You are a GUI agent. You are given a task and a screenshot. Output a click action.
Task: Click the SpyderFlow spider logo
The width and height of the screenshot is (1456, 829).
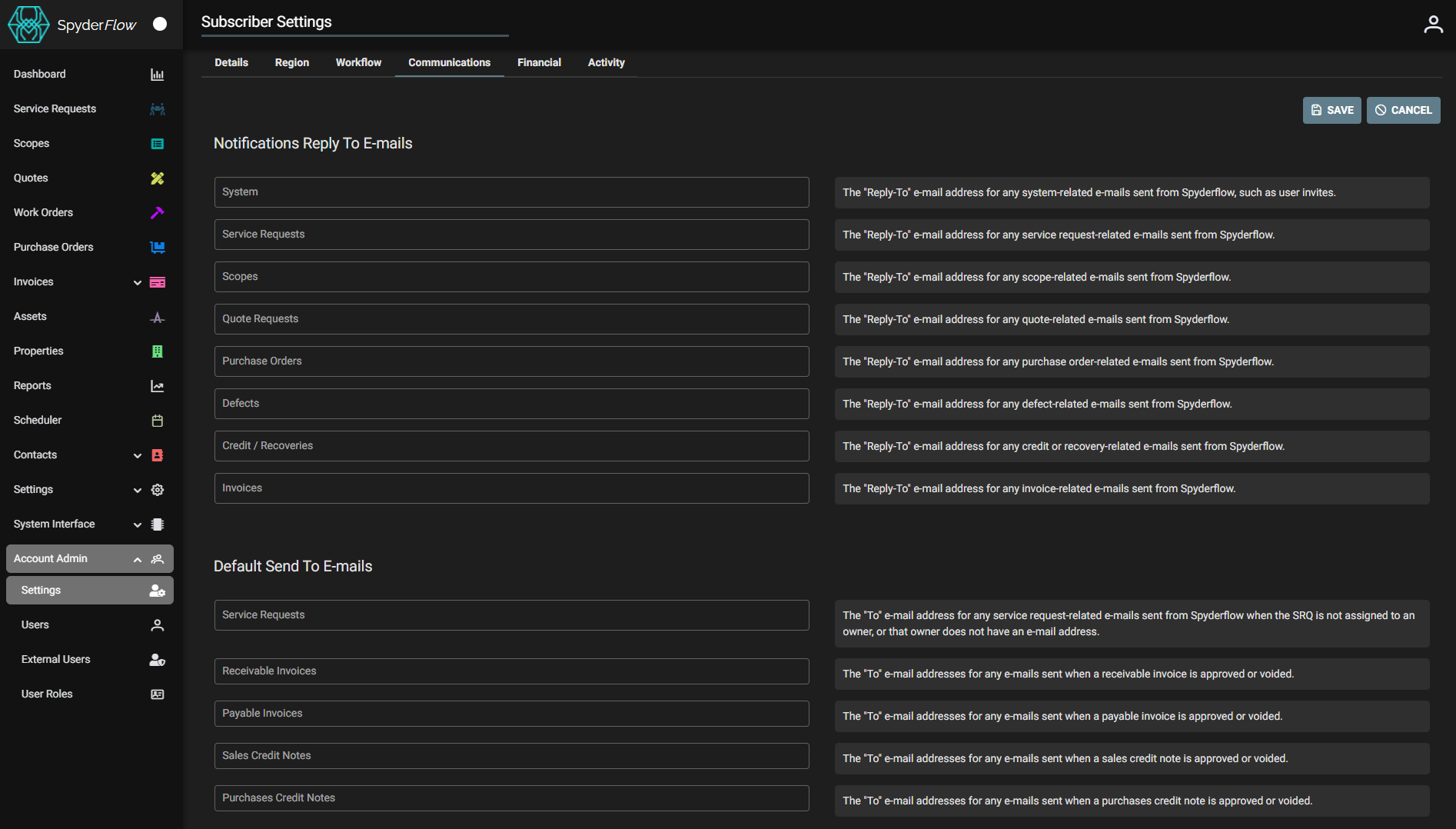click(28, 24)
